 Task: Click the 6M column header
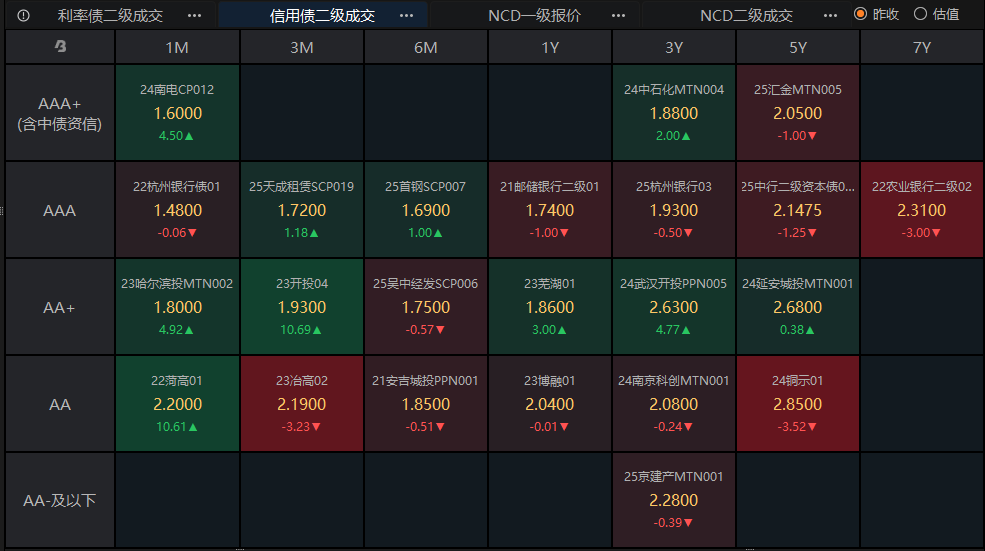[x=425, y=47]
